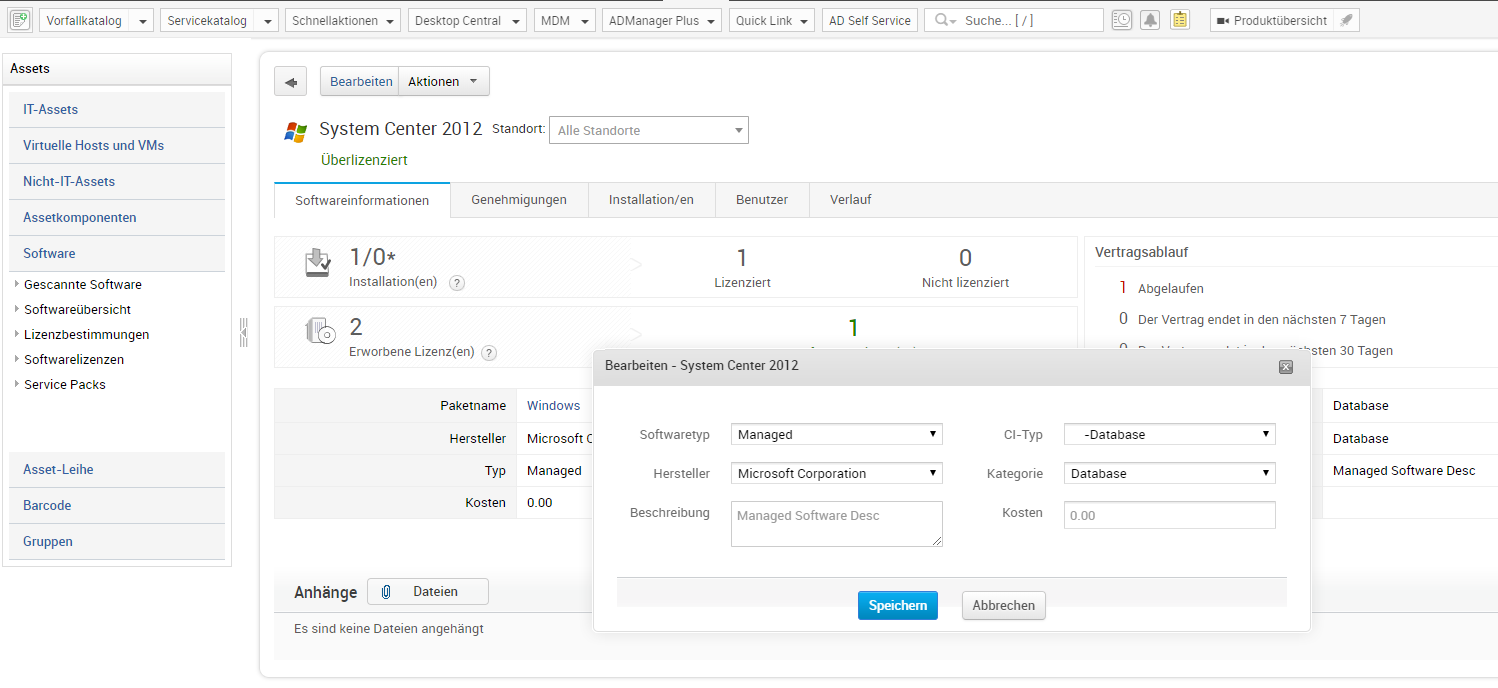Click the new request icon in the top-left corner
The height and width of the screenshot is (688, 1498).
pyautogui.click(x=20, y=20)
